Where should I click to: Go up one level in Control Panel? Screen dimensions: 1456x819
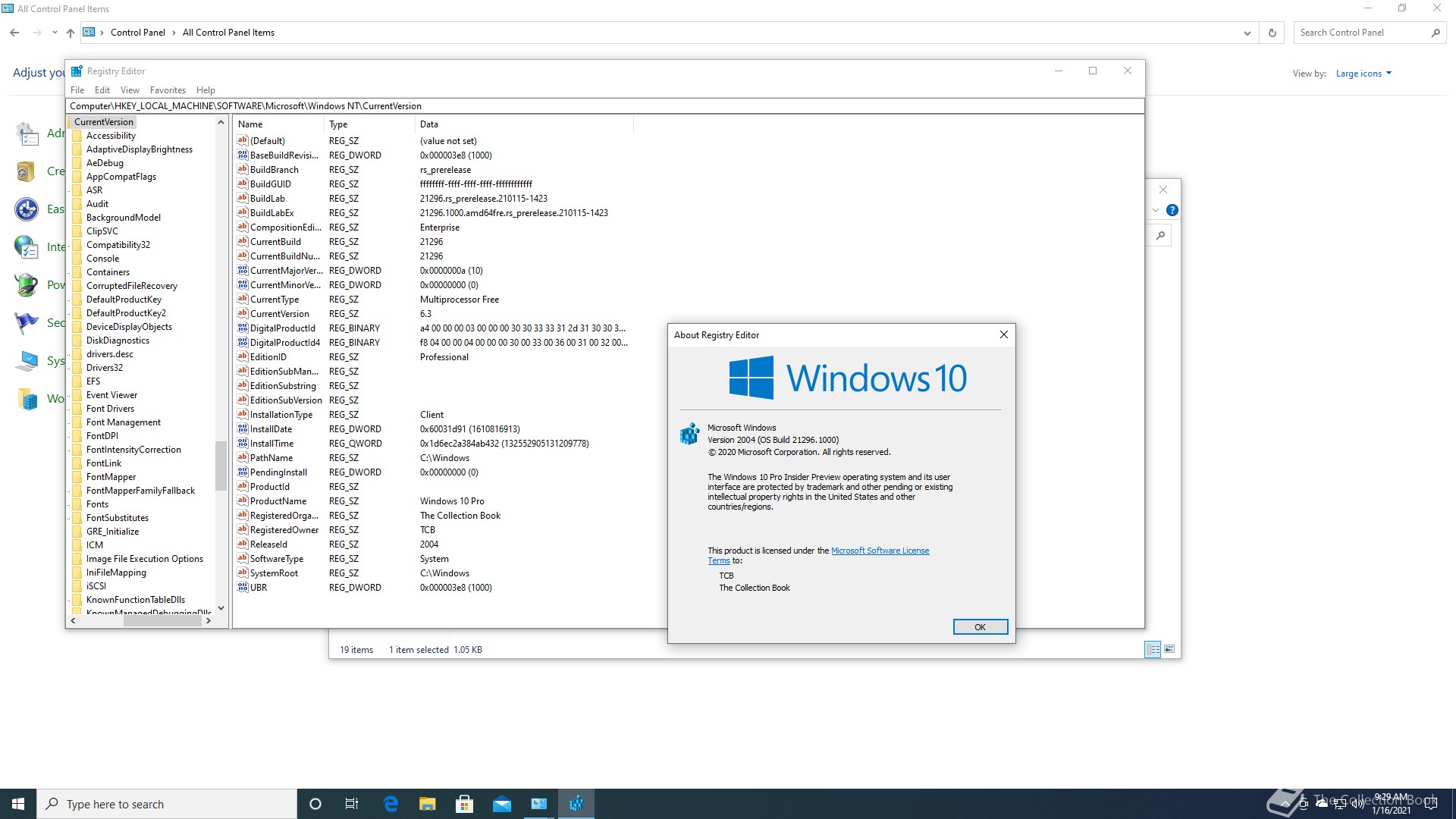pyautogui.click(x=71, y=33)
